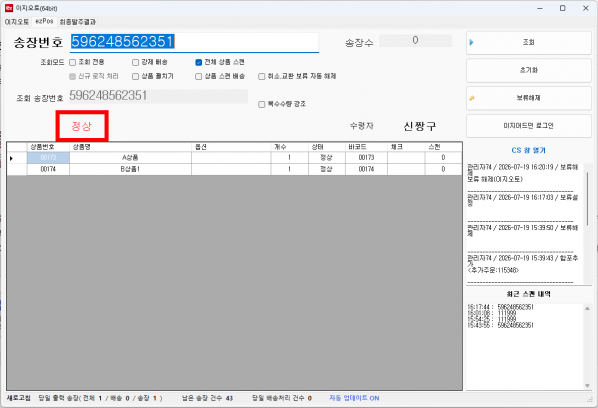Click the 송장번호 input field
The width and height of the screenshot is (598, 408).
click(195, 42)
